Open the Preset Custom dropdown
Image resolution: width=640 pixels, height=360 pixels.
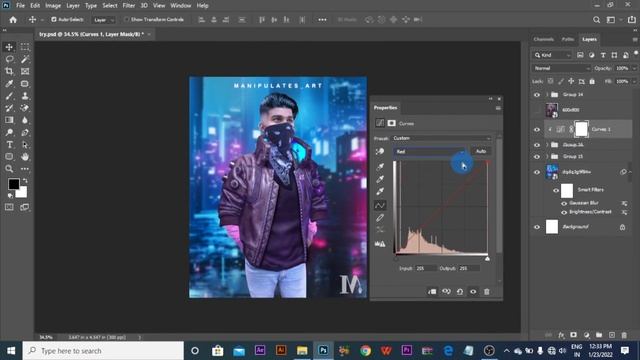point(442,138)
